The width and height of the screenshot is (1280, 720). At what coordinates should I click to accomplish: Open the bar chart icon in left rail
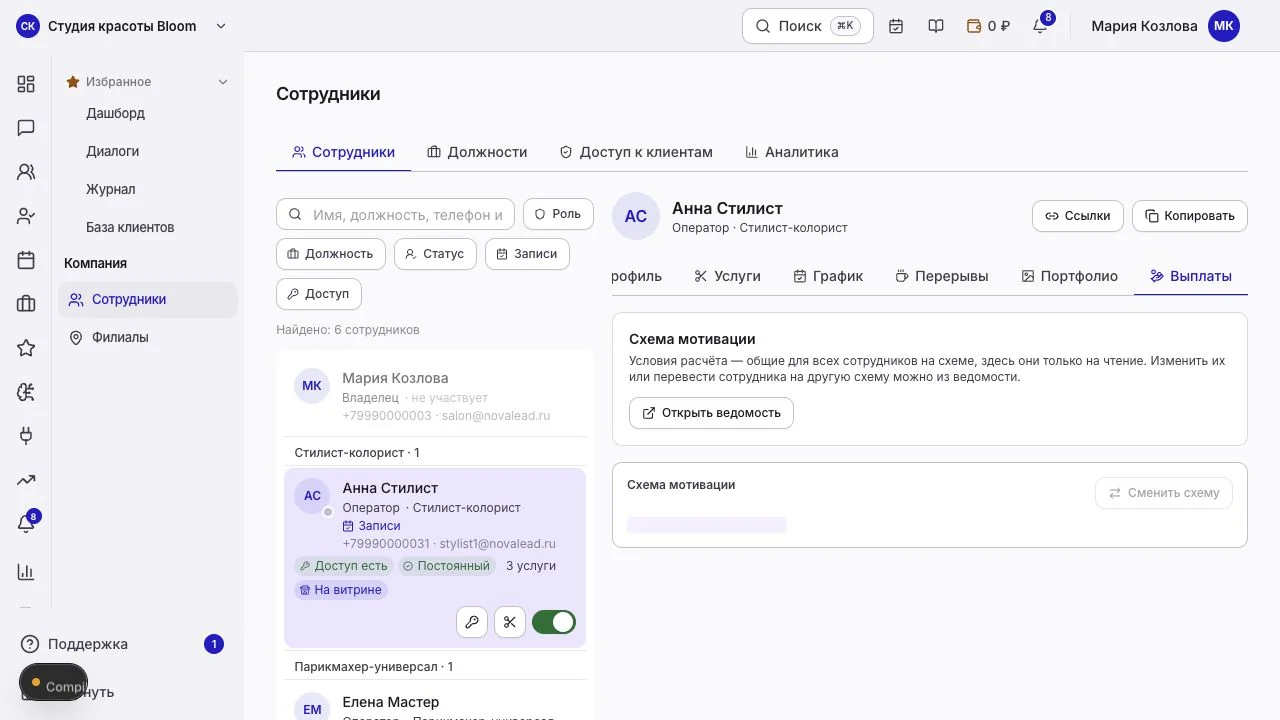[x=26, y=572]
